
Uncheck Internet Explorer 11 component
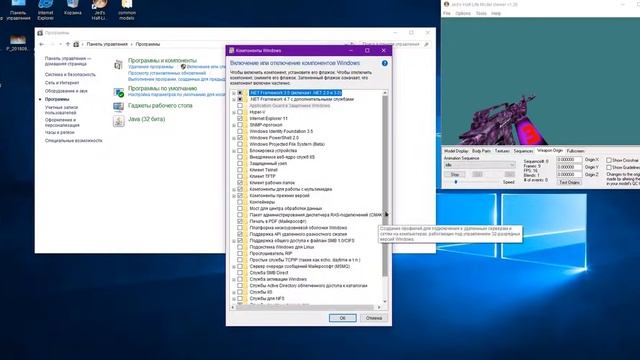[x=240, y=119]
